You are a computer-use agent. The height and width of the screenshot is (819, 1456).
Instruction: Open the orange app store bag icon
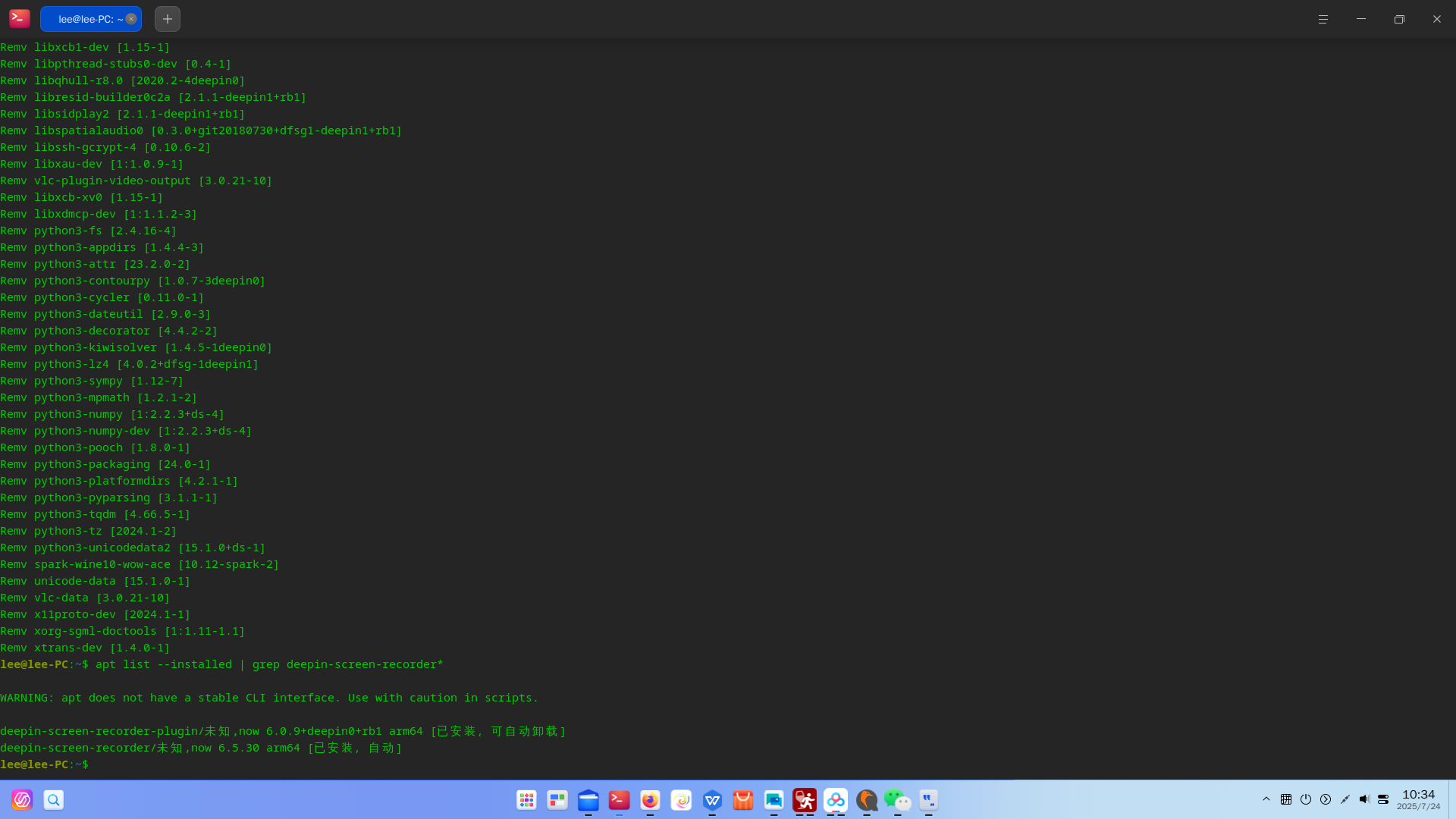(743, 799)
